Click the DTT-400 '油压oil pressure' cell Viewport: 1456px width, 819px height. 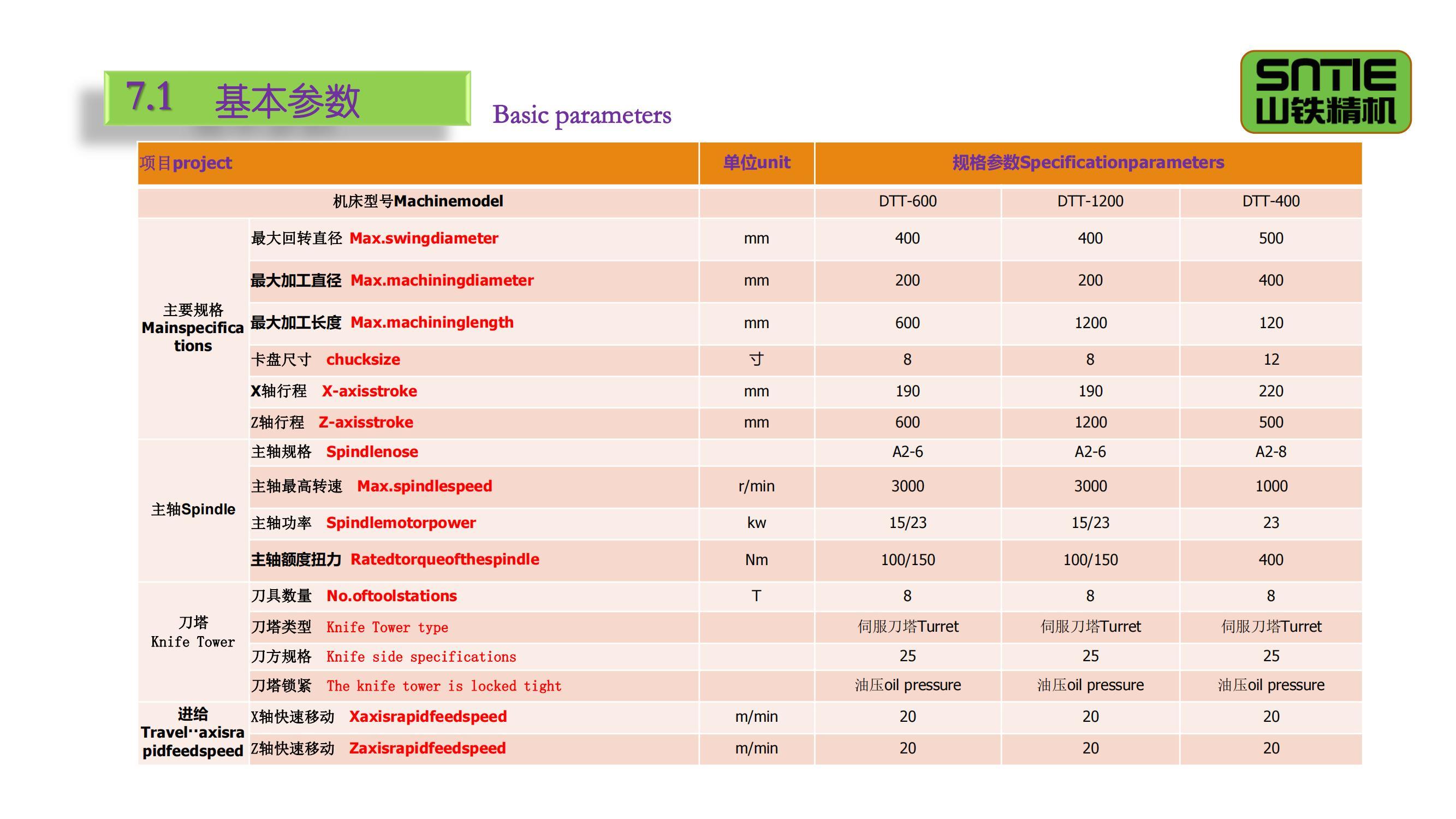[x=1270, y=685]
